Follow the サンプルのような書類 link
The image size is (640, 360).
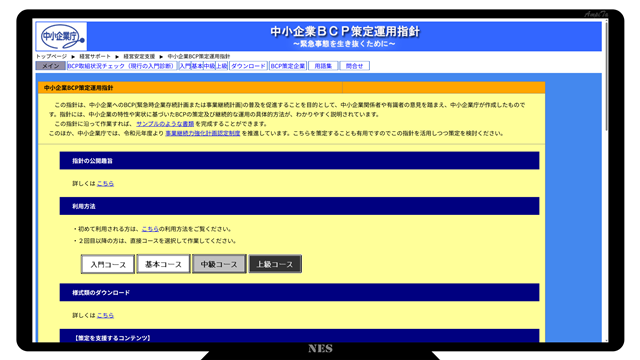pos(165,124)
